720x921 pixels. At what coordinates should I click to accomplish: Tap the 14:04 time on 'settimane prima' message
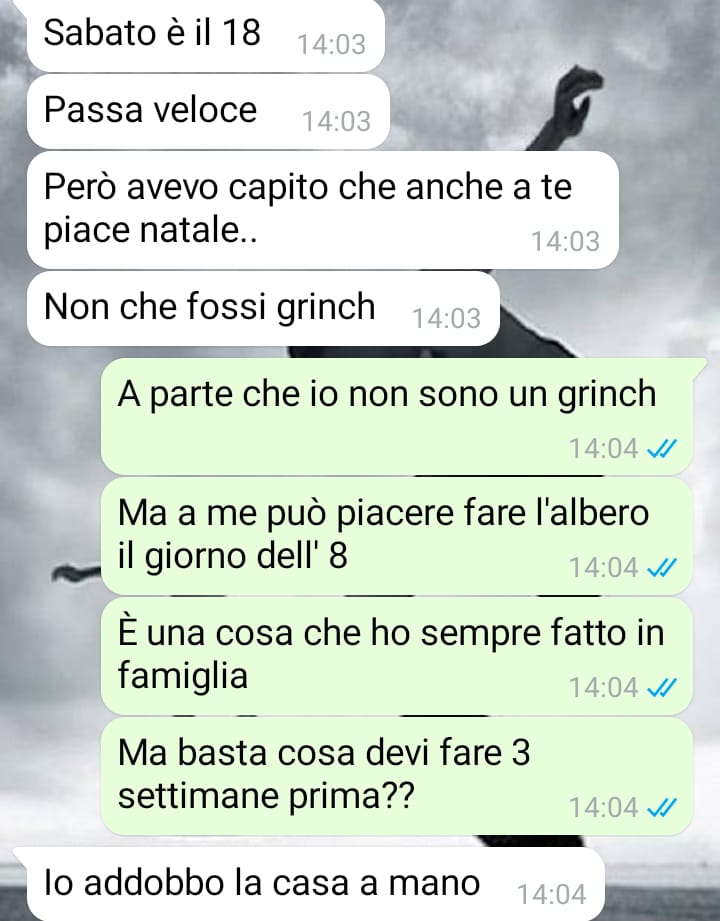tap(604, 808)
